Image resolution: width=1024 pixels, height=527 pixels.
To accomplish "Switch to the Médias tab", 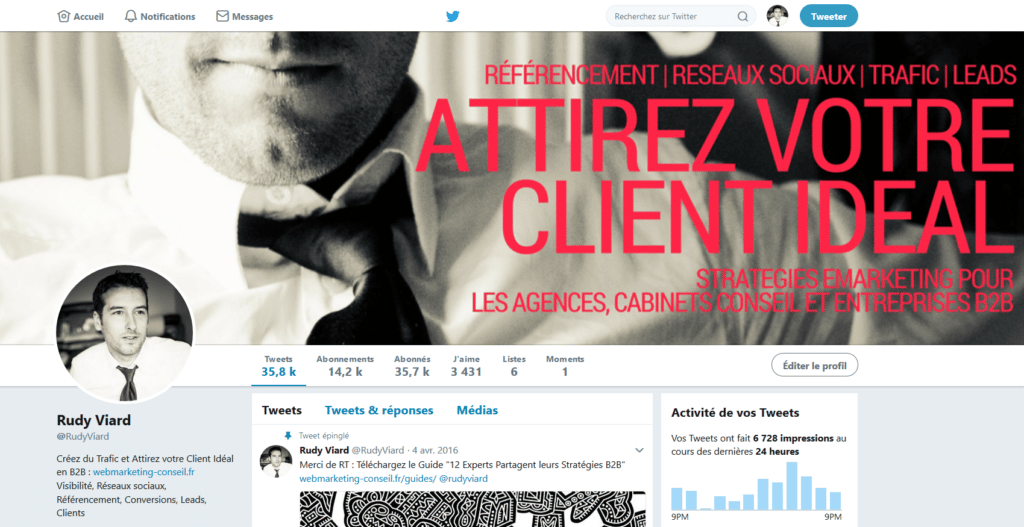I will (477, 410).
